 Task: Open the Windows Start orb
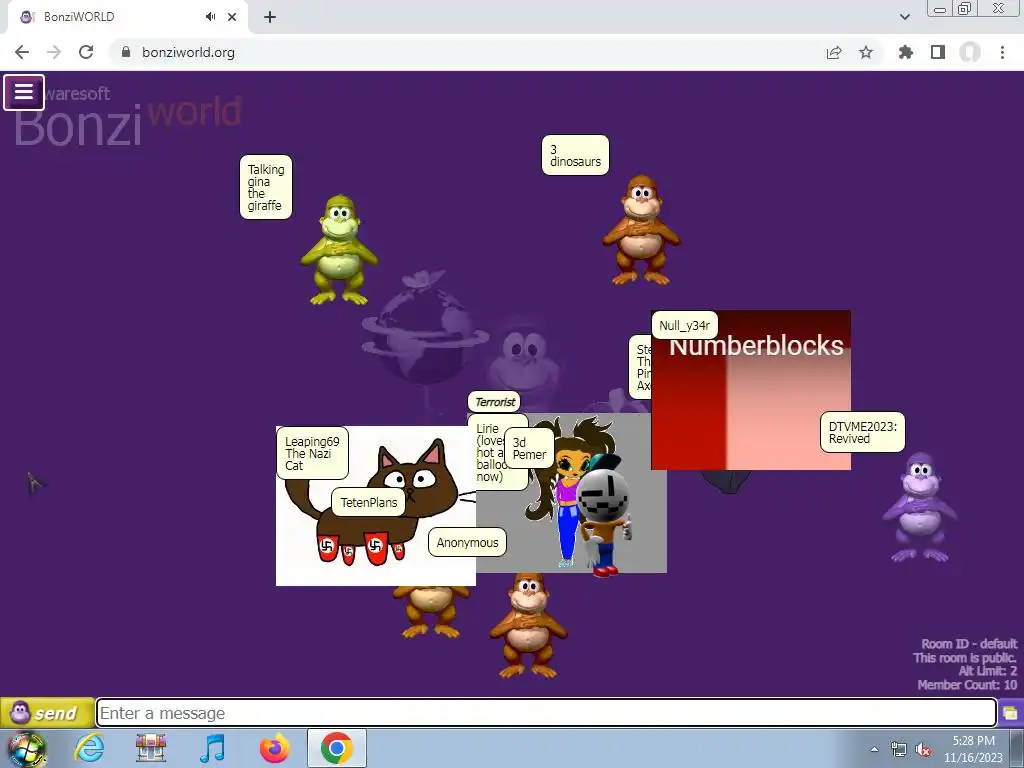tap(27, 748)
